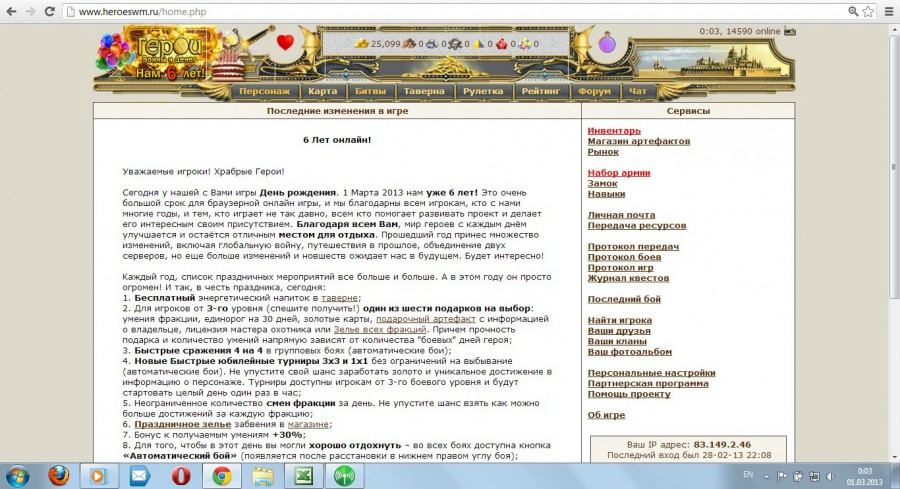900x489 pixels.
Task: Open Магазин артефактов link
Action: [x=638, y=141]
